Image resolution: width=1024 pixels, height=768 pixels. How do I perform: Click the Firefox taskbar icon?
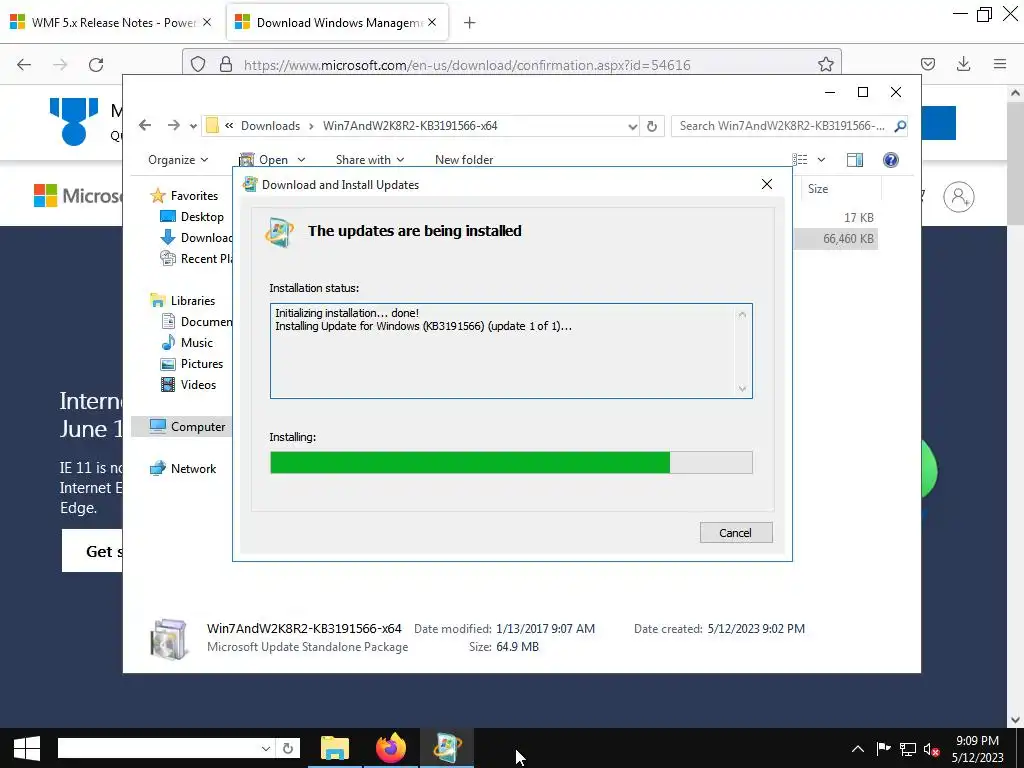click(391, 748)
